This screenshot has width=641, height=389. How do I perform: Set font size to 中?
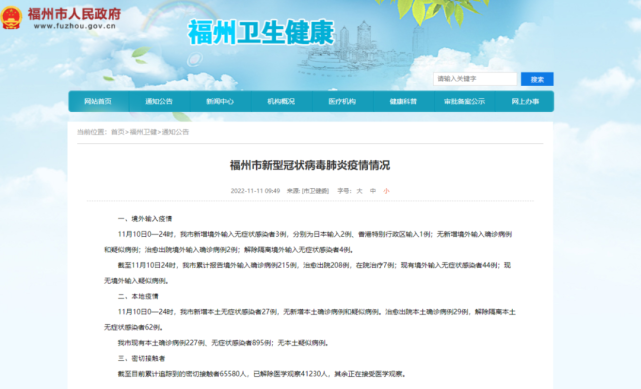coord(373,191)
